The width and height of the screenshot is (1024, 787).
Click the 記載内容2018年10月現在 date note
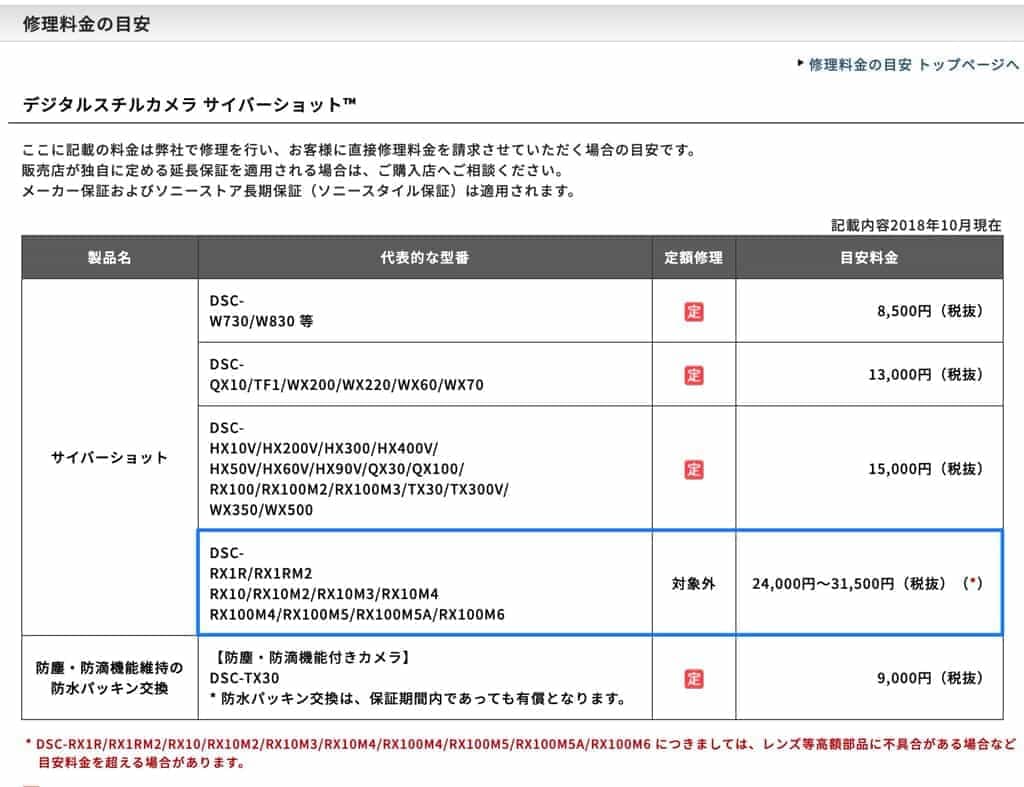pos(916,225)
